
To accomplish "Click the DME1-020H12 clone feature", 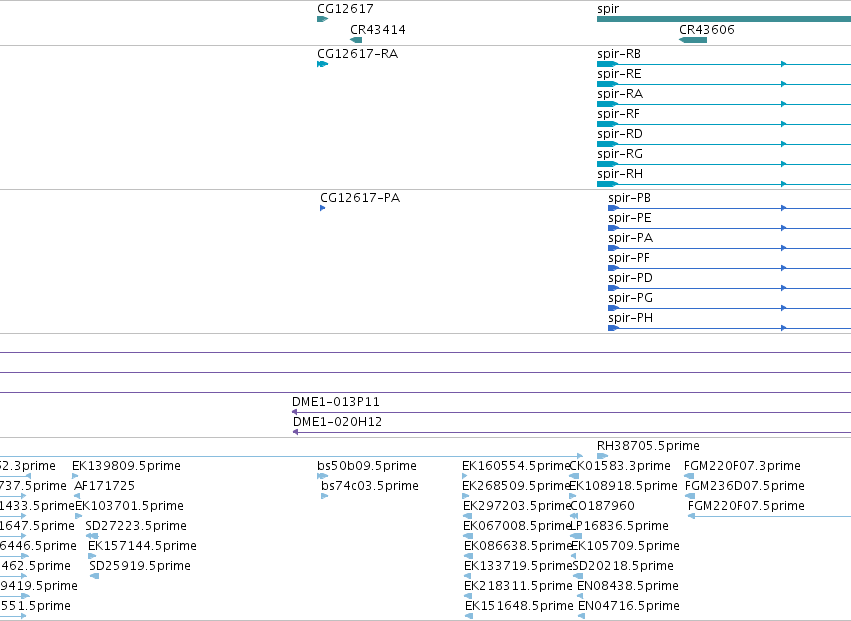I will click(572, 432).
